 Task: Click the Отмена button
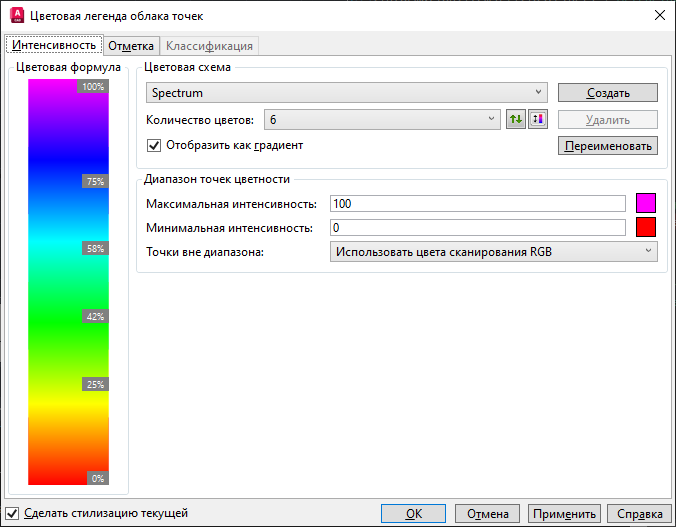pyautogui.click(x=488, y=514)
